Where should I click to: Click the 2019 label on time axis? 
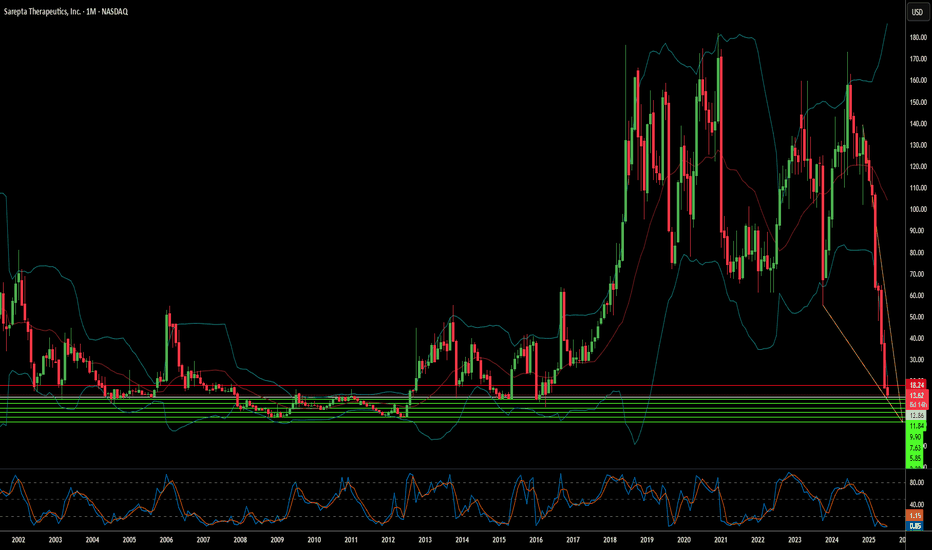[x=647, y=540]
